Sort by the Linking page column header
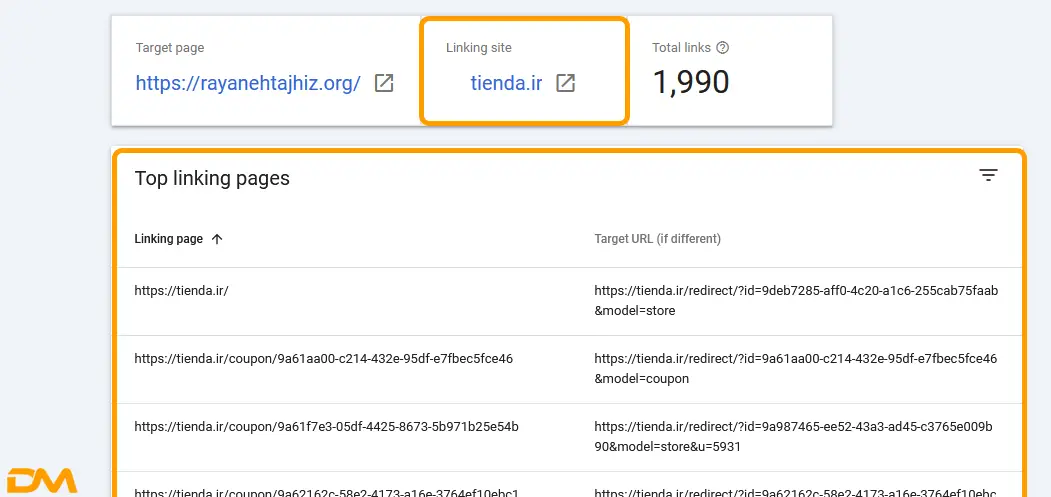1051x497 pixels. (169, 239)
